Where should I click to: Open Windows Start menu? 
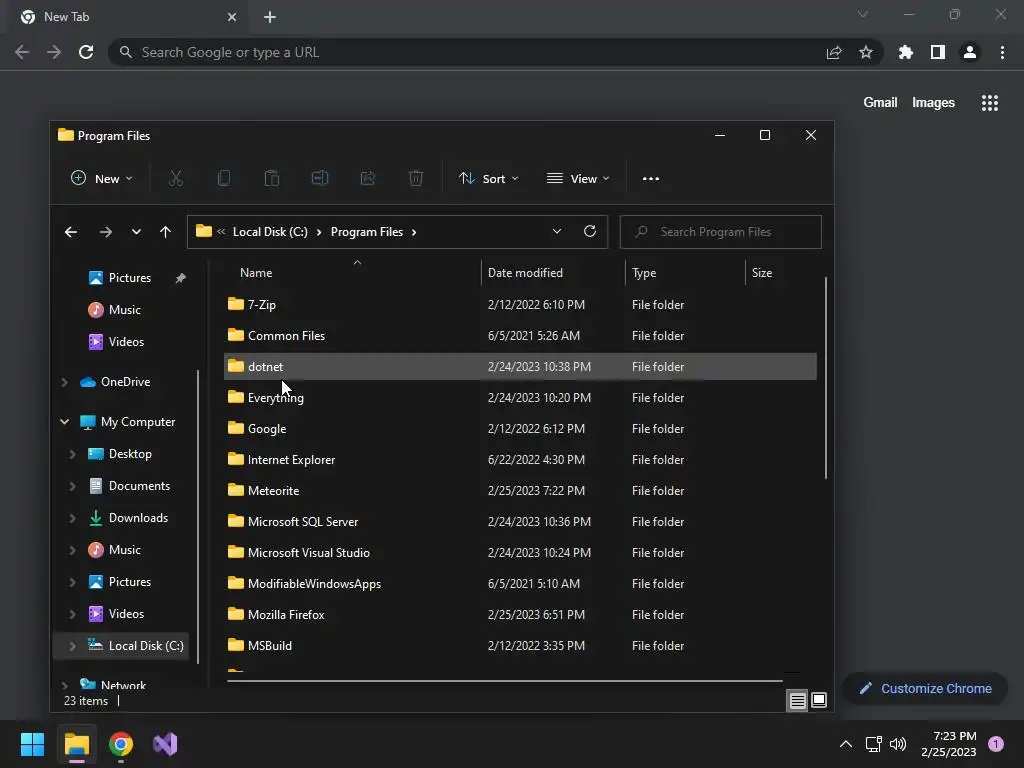pos(32,744)
